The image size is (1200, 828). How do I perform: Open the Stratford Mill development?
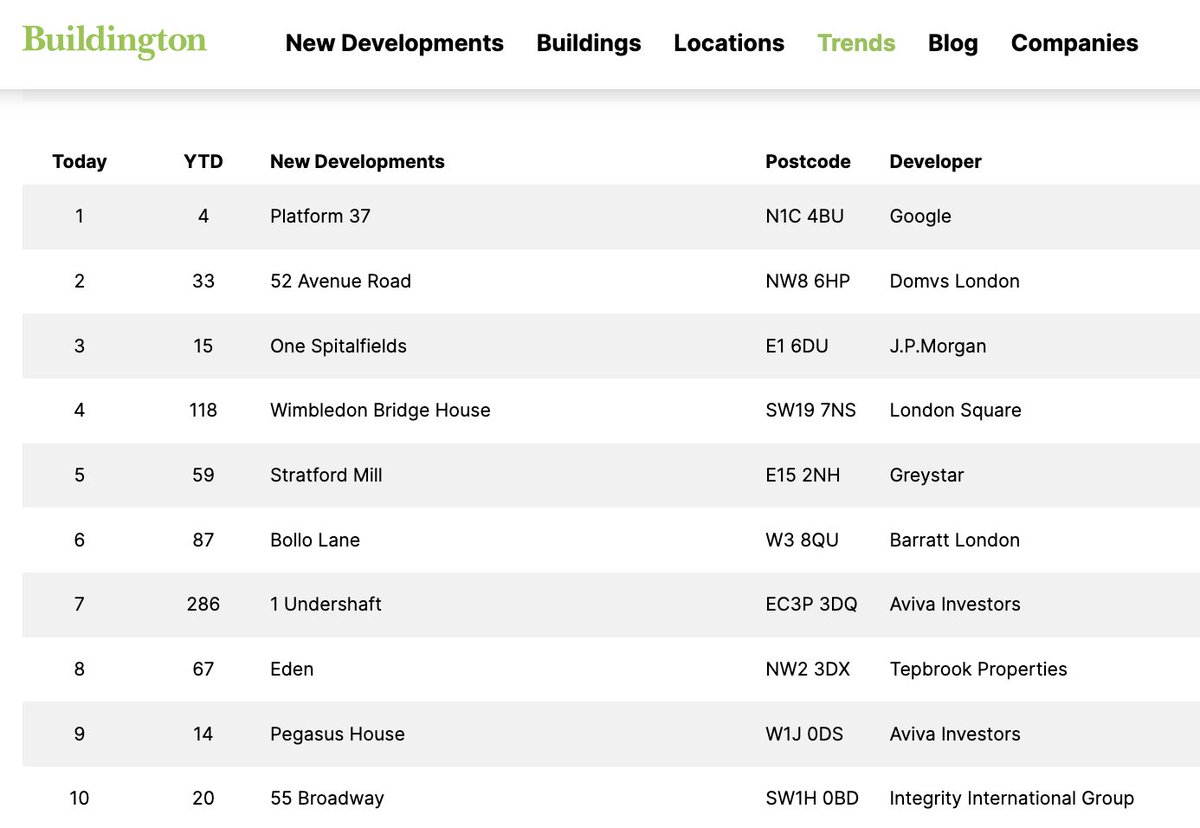coord(326,475)
